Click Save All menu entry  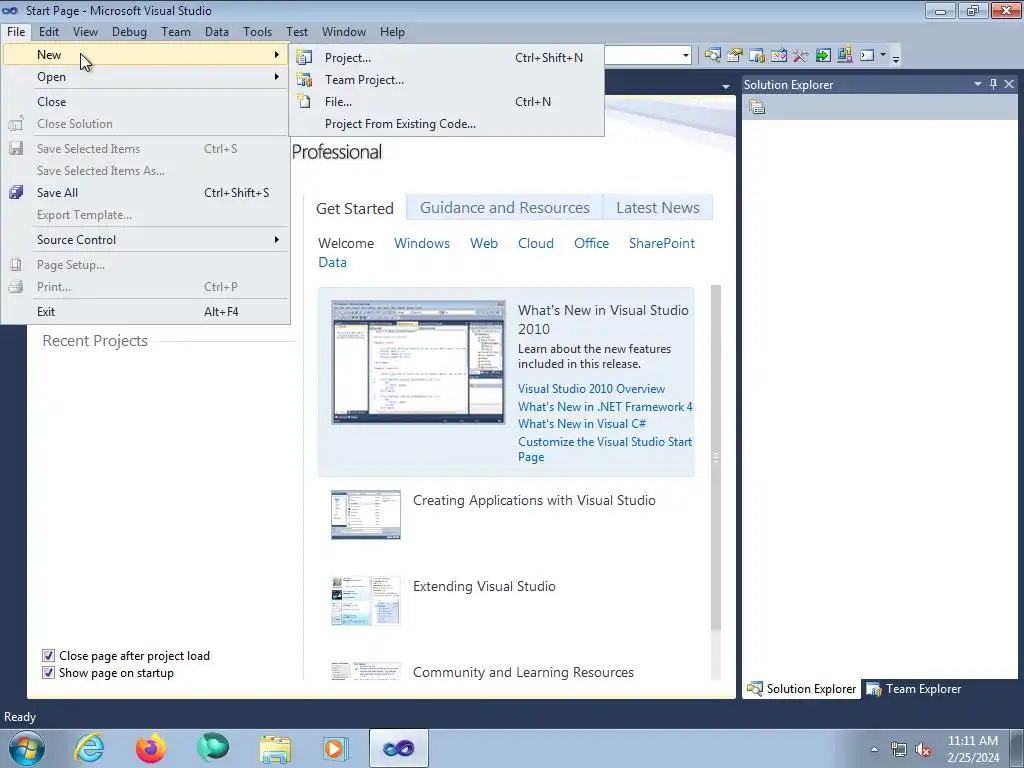click(146, 193)
